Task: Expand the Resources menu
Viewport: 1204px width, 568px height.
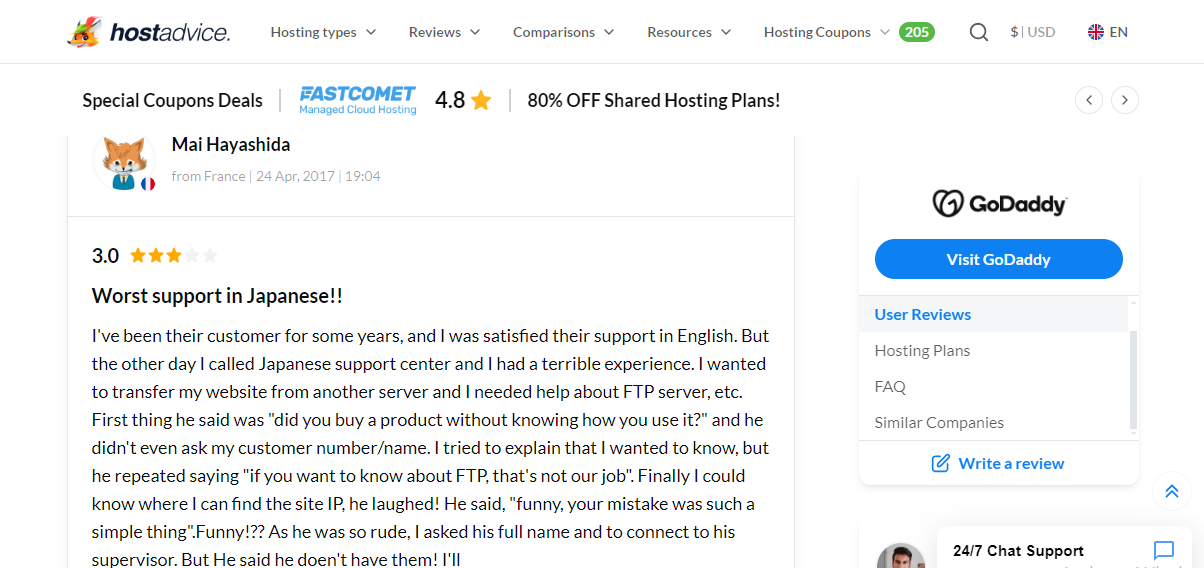Action: pyautogui.click(x=689, y=32)
